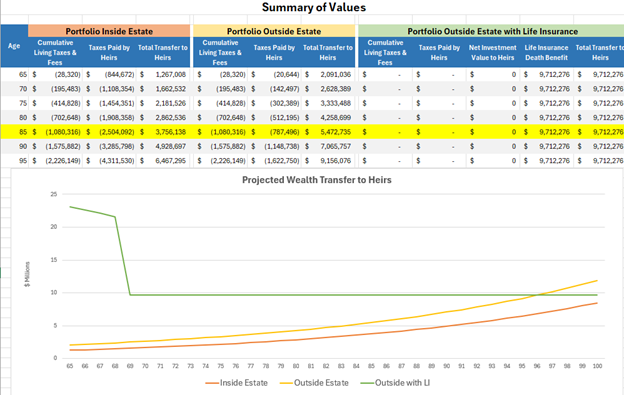Click the (1,454,351) cell
The width and height of the screenshot is (624, 395).
point(109,103)
